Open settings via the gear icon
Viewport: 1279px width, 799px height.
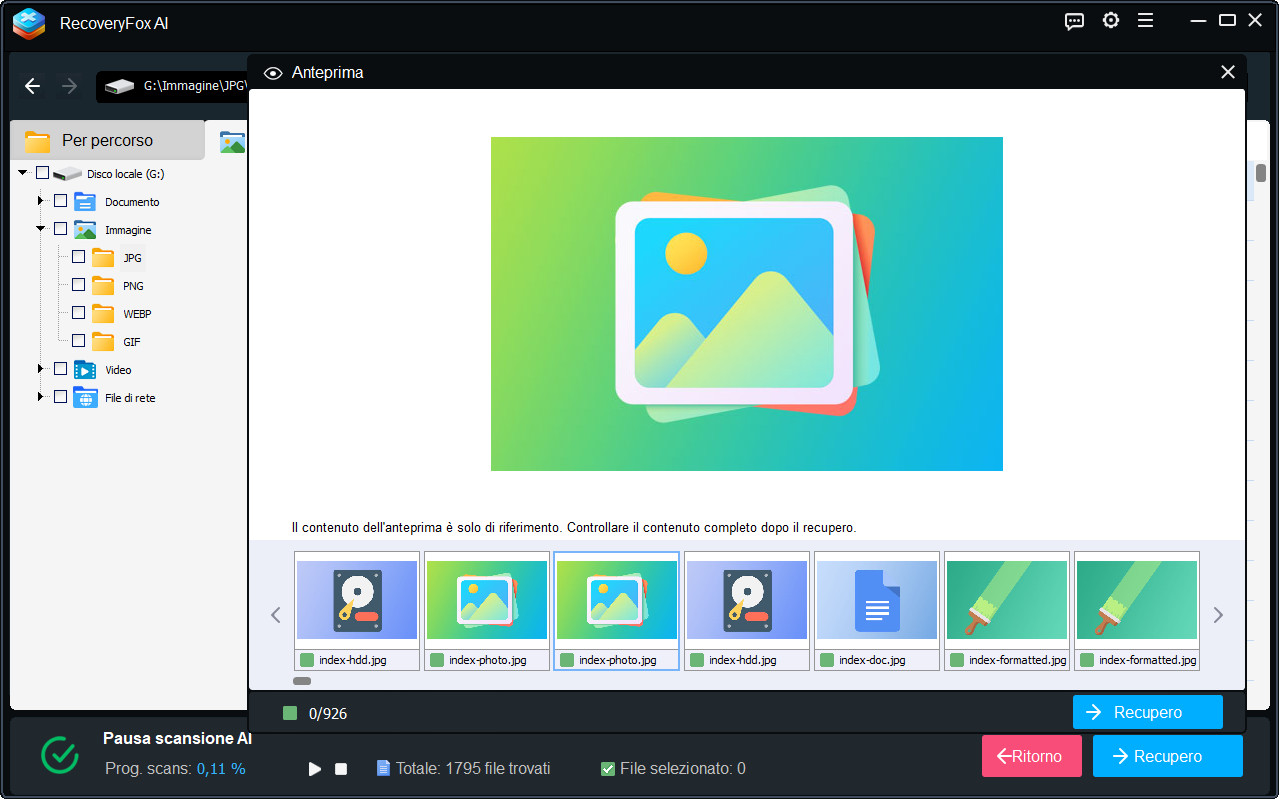pos(1111,21)
